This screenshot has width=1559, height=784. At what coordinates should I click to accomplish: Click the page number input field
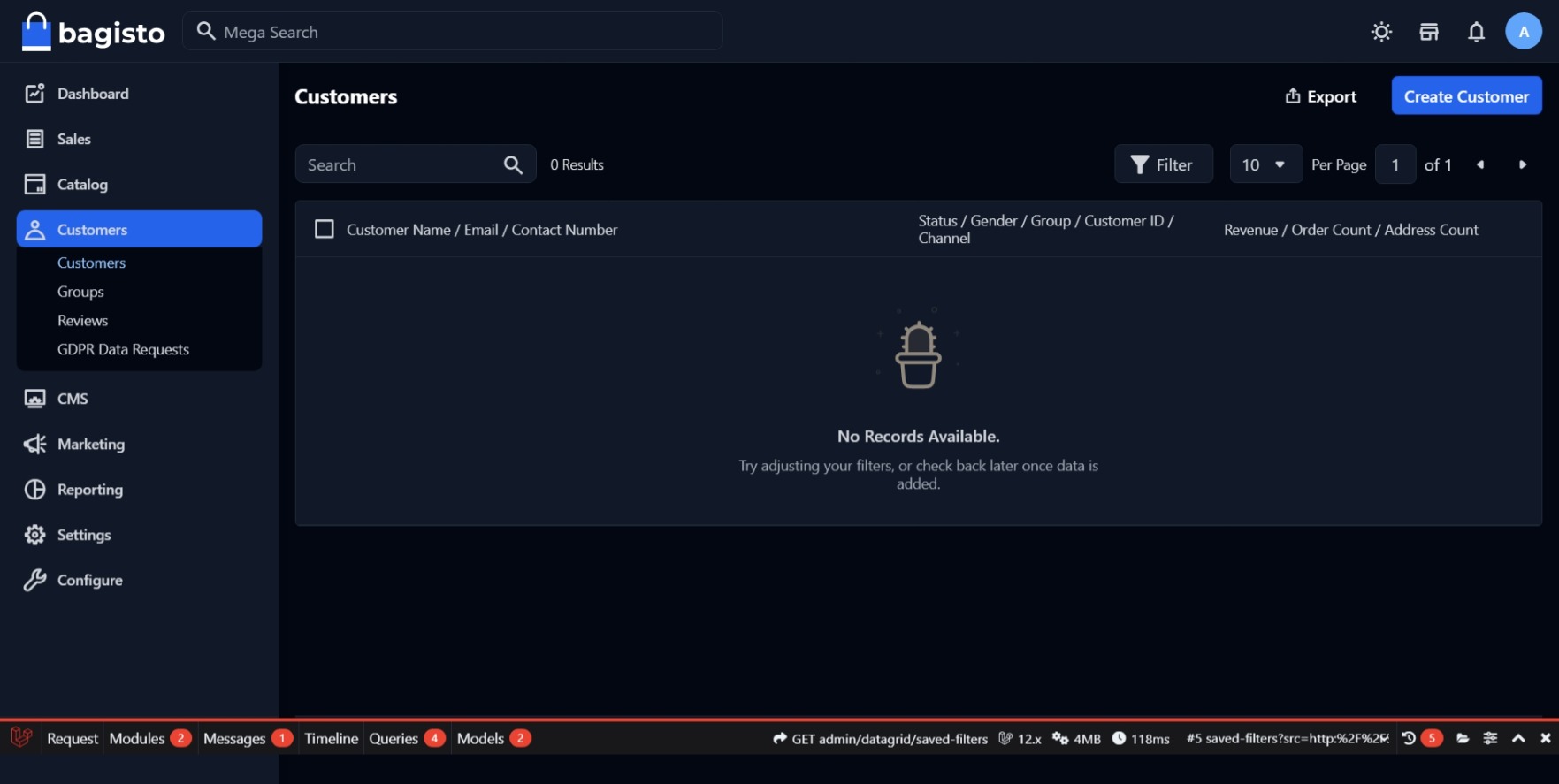(1395, 164)
